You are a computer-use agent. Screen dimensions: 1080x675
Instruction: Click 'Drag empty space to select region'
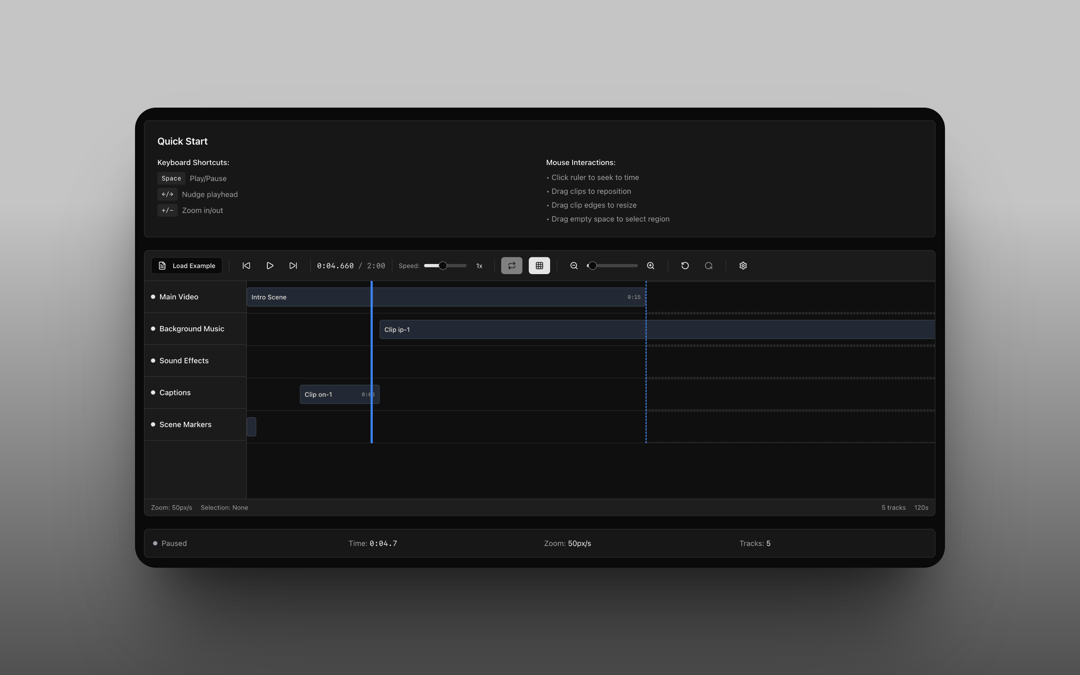[x=610, y=219]
